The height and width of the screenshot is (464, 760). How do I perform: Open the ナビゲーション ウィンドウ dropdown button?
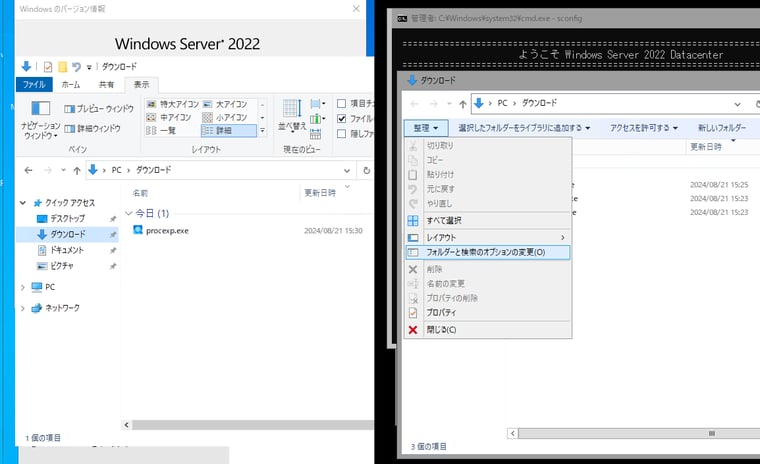pyautogui.click(x=41, y=119)
